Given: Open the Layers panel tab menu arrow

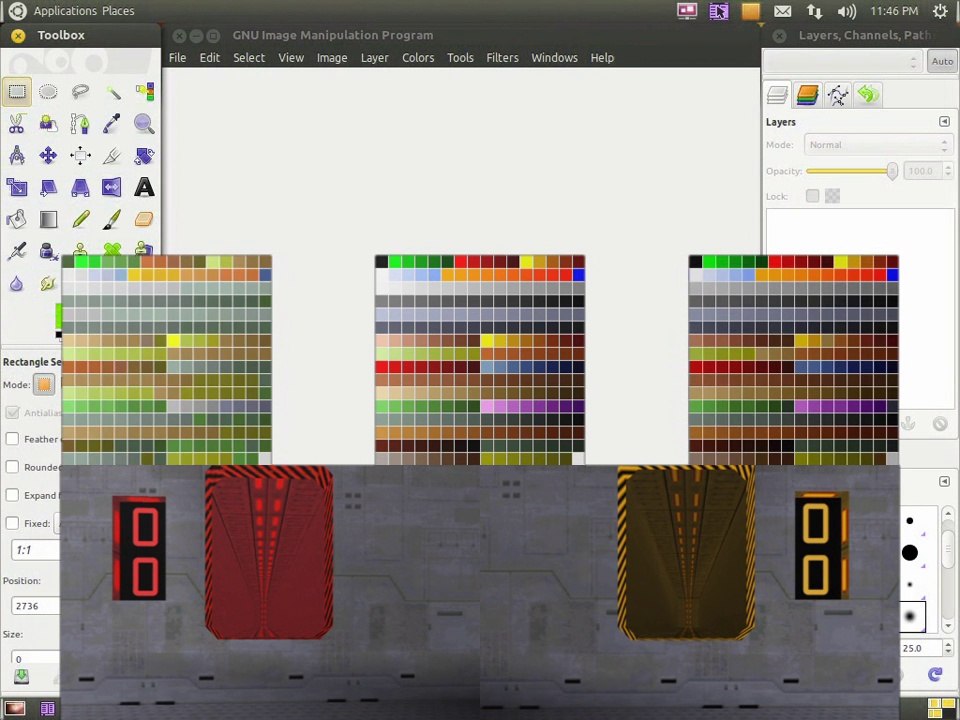Looking at the screenshot, I should (x=944, y=121).
